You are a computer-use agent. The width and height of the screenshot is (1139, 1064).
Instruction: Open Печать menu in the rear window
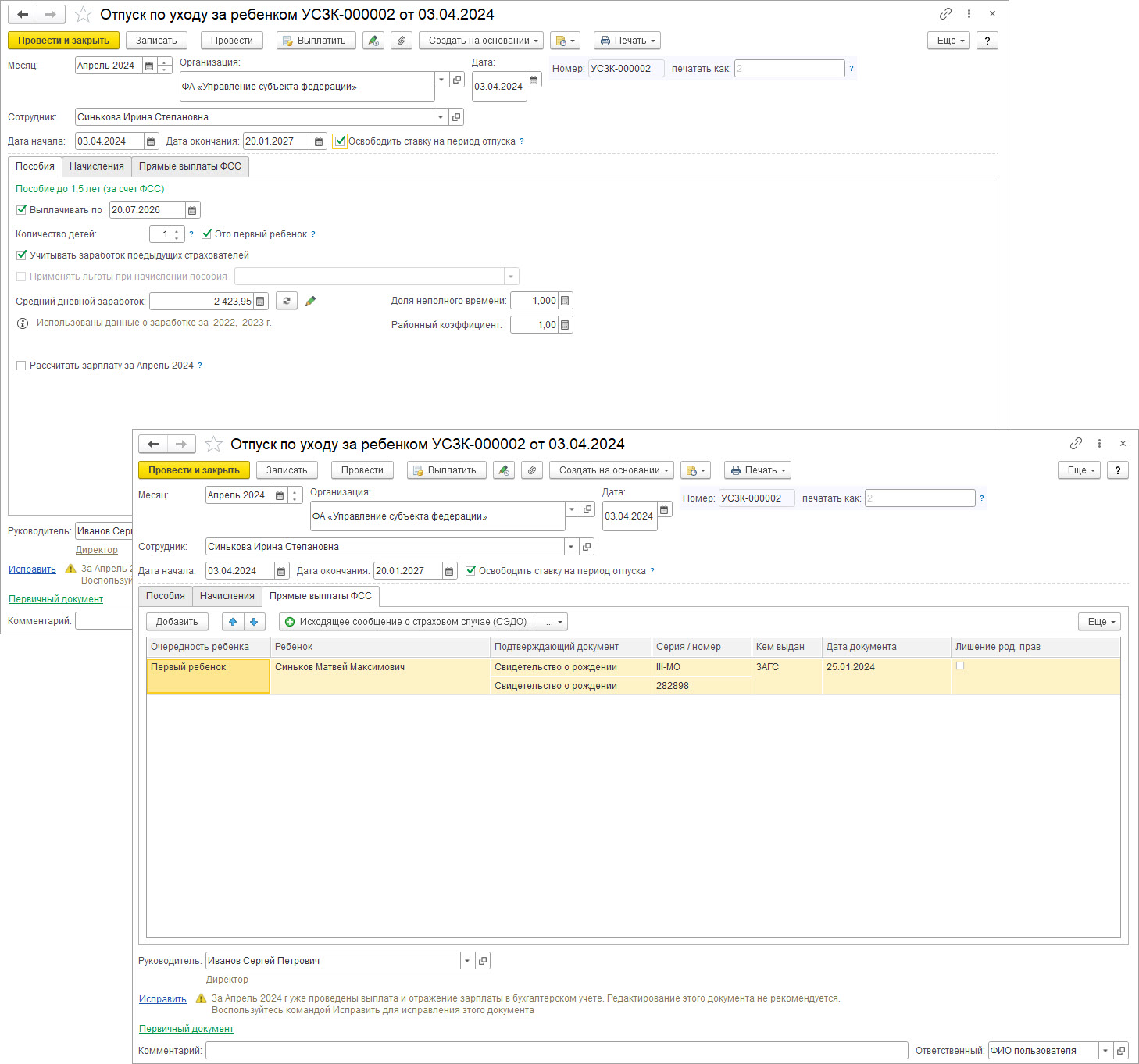(627, 41)
